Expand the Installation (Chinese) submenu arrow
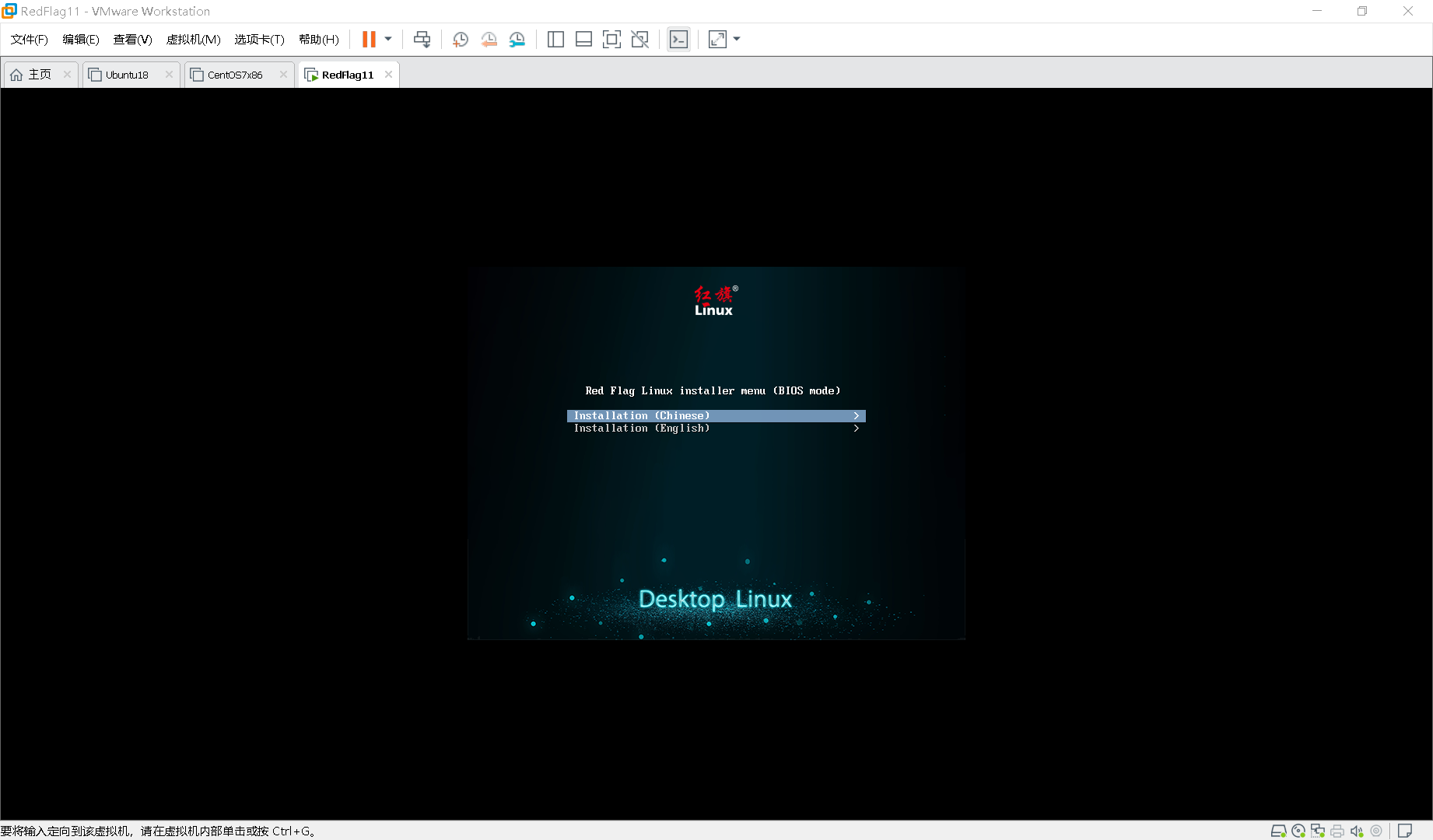1433x840 pixels. [856, 416]
